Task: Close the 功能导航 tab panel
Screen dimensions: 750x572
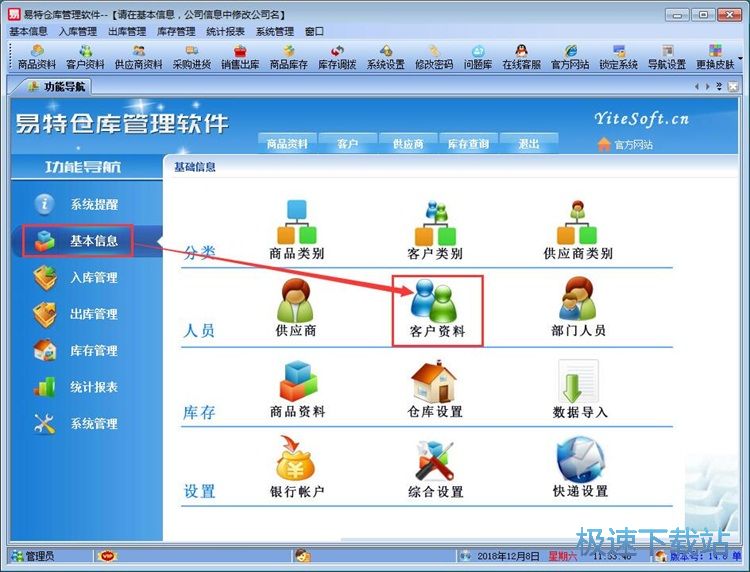Action: [x=732, y=87]
